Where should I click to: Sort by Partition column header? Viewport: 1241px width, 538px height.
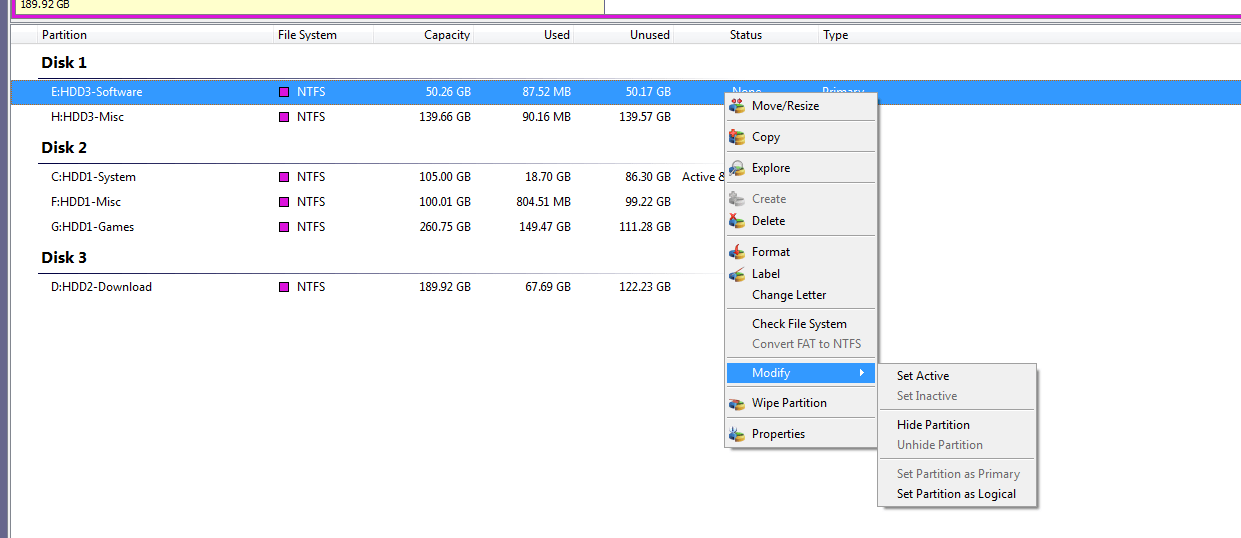[155, 35]
